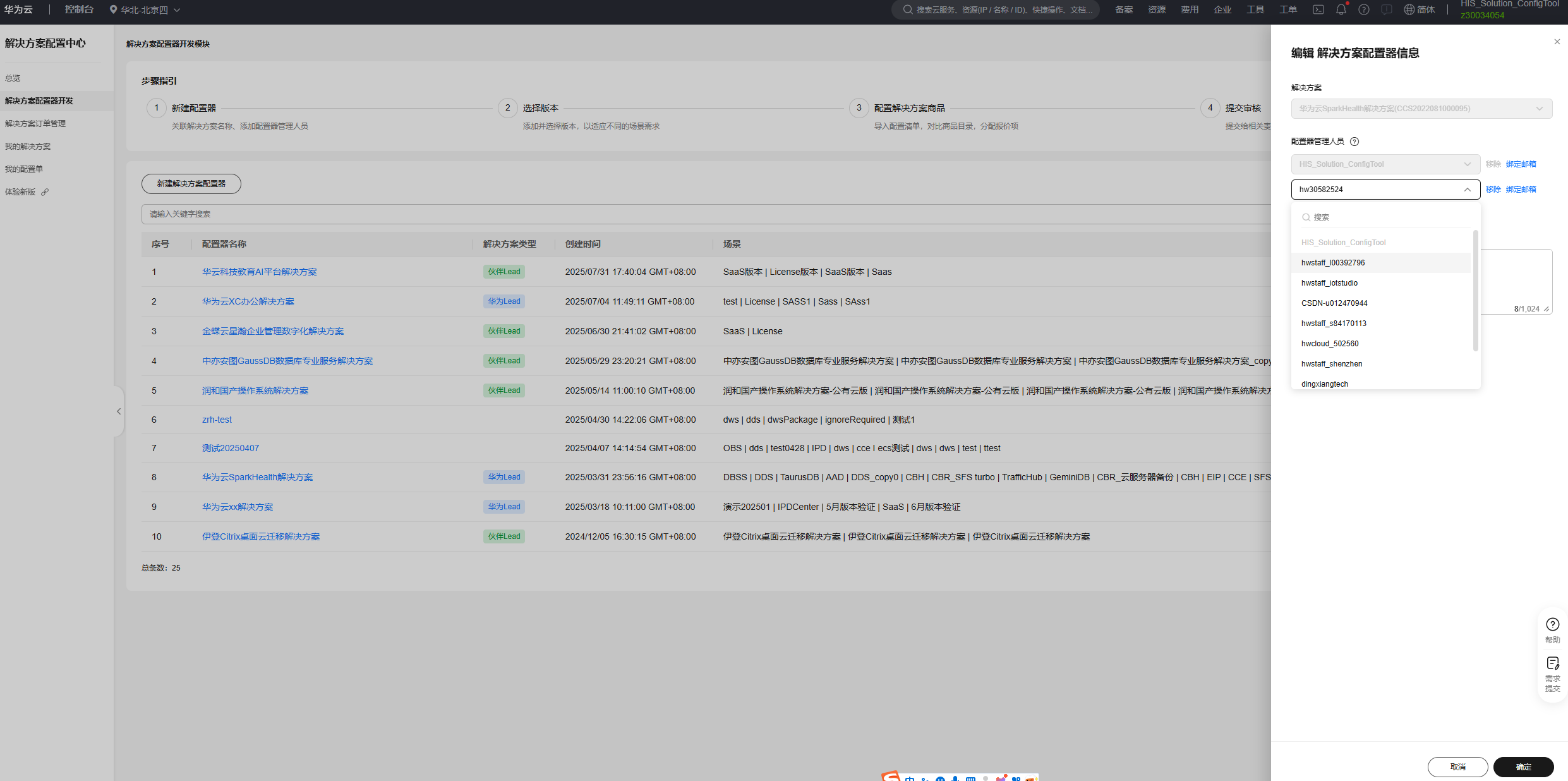The height and width of the screenshot is (781, 1568).
Task: Click the dropdown list scrollbar
Action: [x=1476, y=291]
